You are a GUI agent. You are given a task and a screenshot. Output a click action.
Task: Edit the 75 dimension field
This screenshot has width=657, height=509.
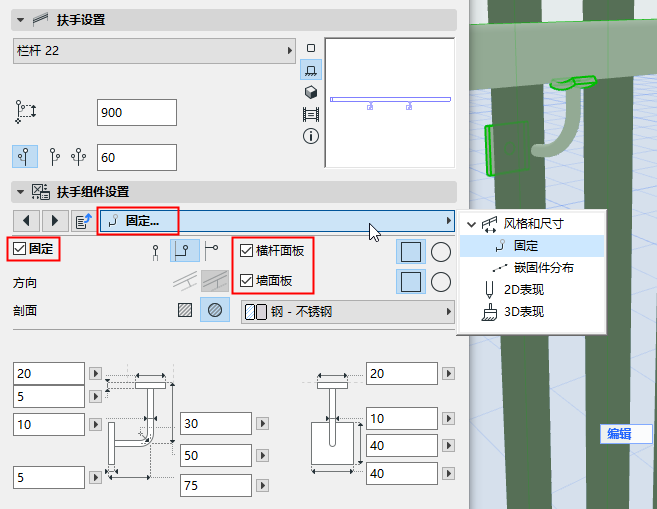coord(216,486)
